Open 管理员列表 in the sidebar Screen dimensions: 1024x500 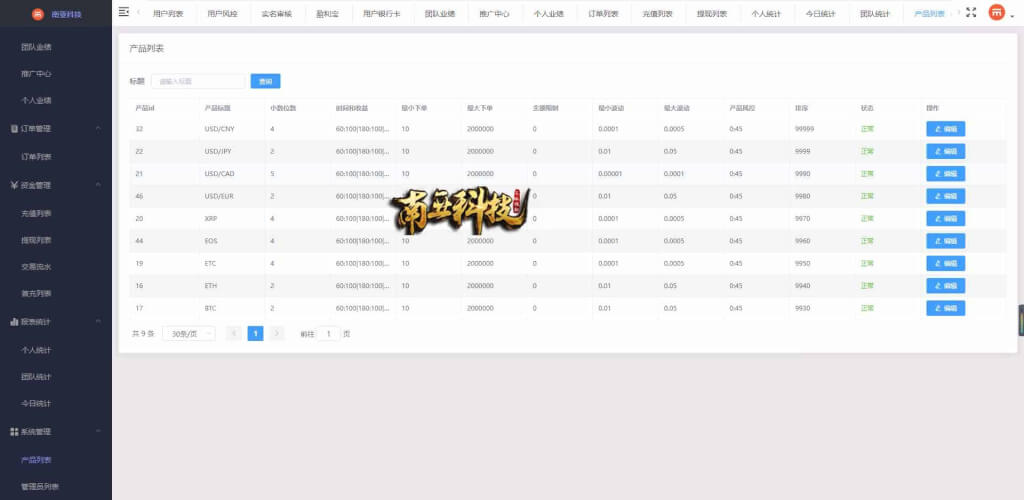(x=40, y=487)
